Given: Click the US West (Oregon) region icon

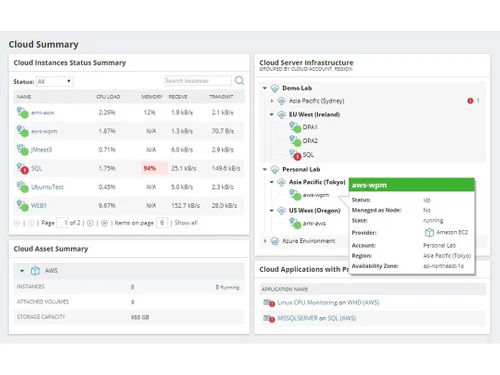Looking at the screenshot, I should click(281, 211).
